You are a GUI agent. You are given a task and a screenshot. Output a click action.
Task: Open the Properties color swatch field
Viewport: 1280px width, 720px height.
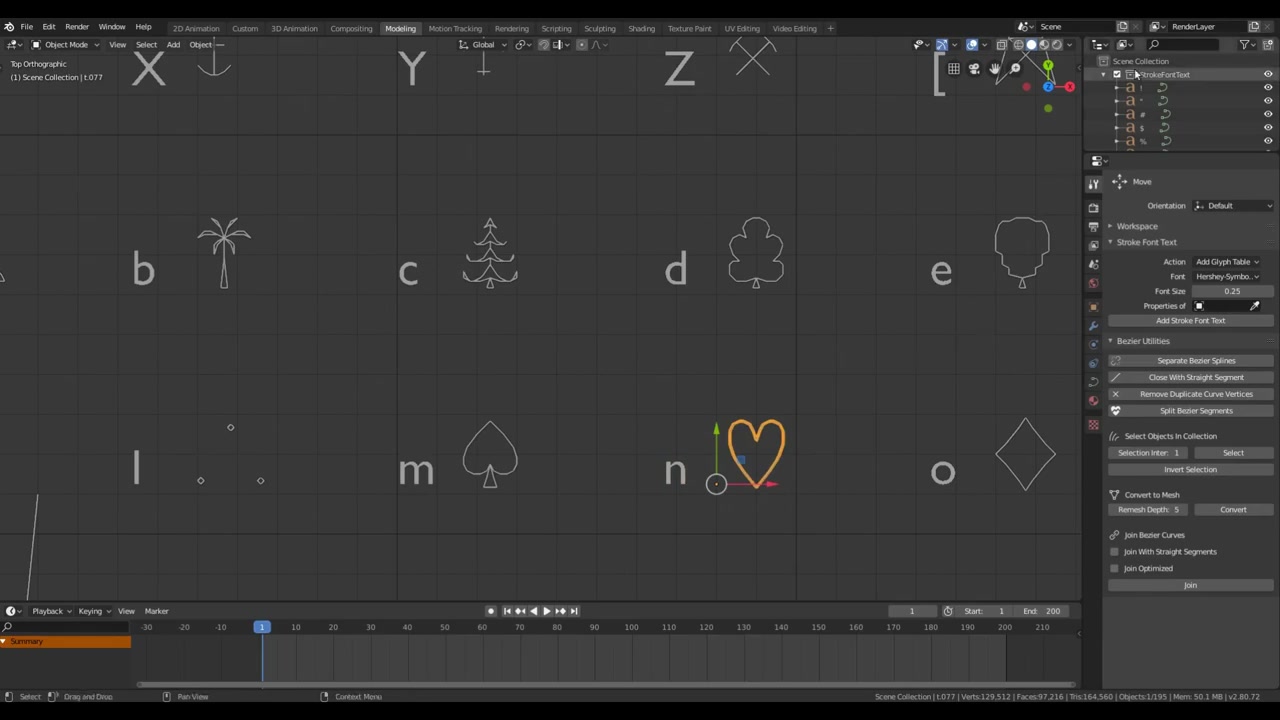pos(1199,305)
